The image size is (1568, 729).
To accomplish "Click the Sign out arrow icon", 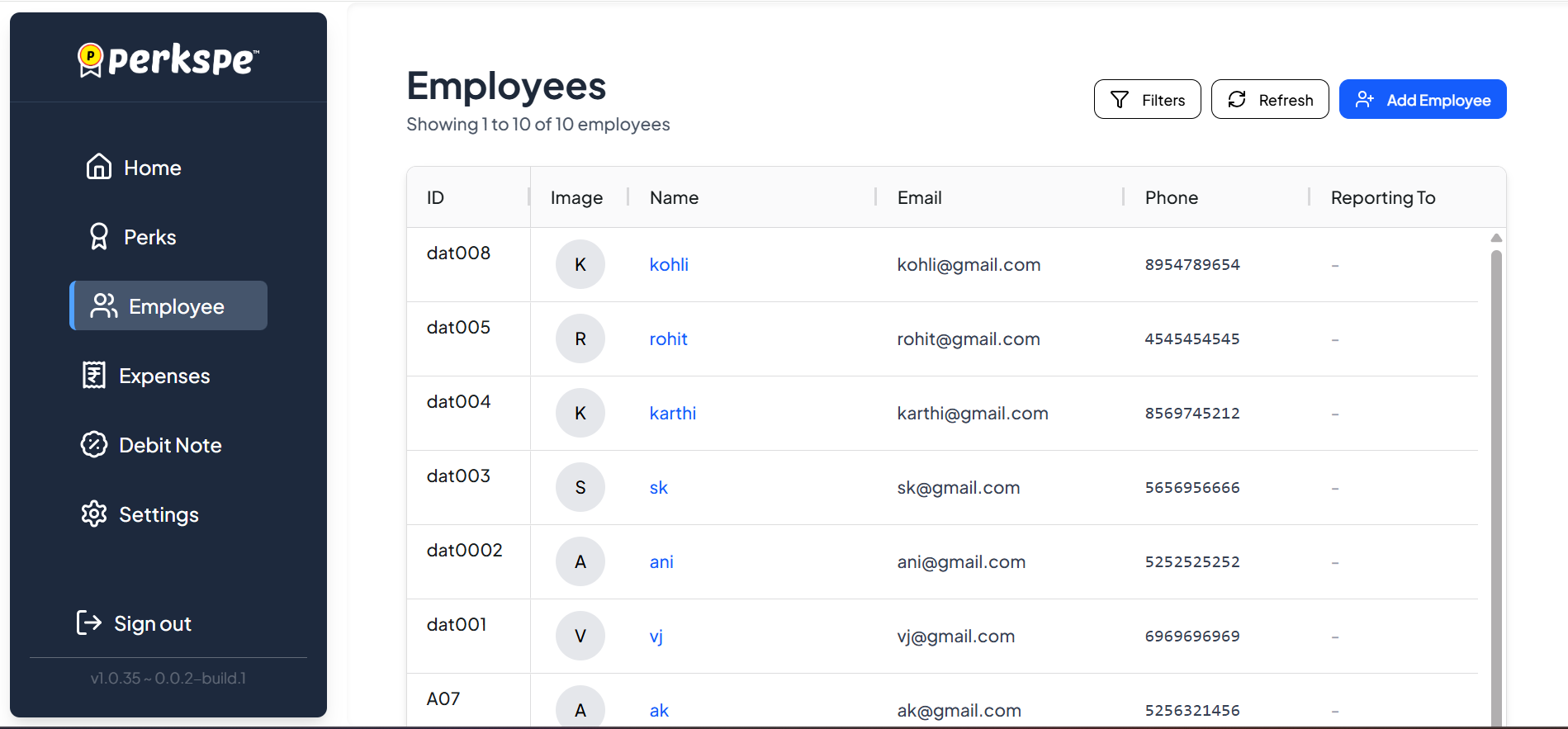I will [89, 622].
